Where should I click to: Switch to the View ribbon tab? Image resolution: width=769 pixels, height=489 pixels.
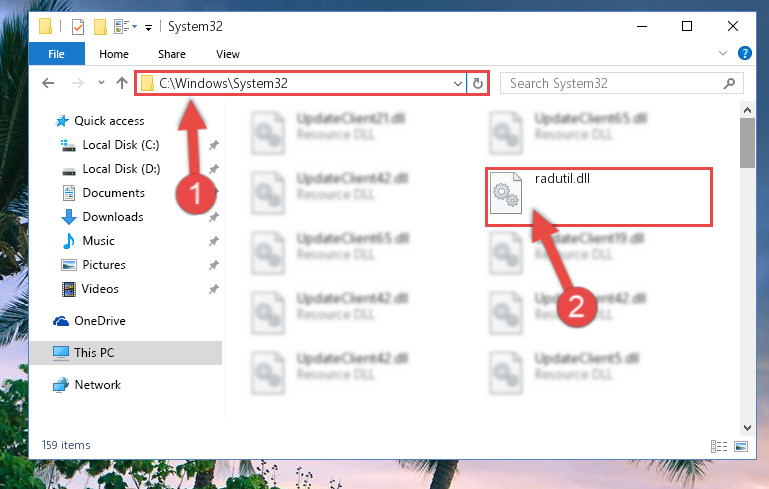[x=228, y=54]
